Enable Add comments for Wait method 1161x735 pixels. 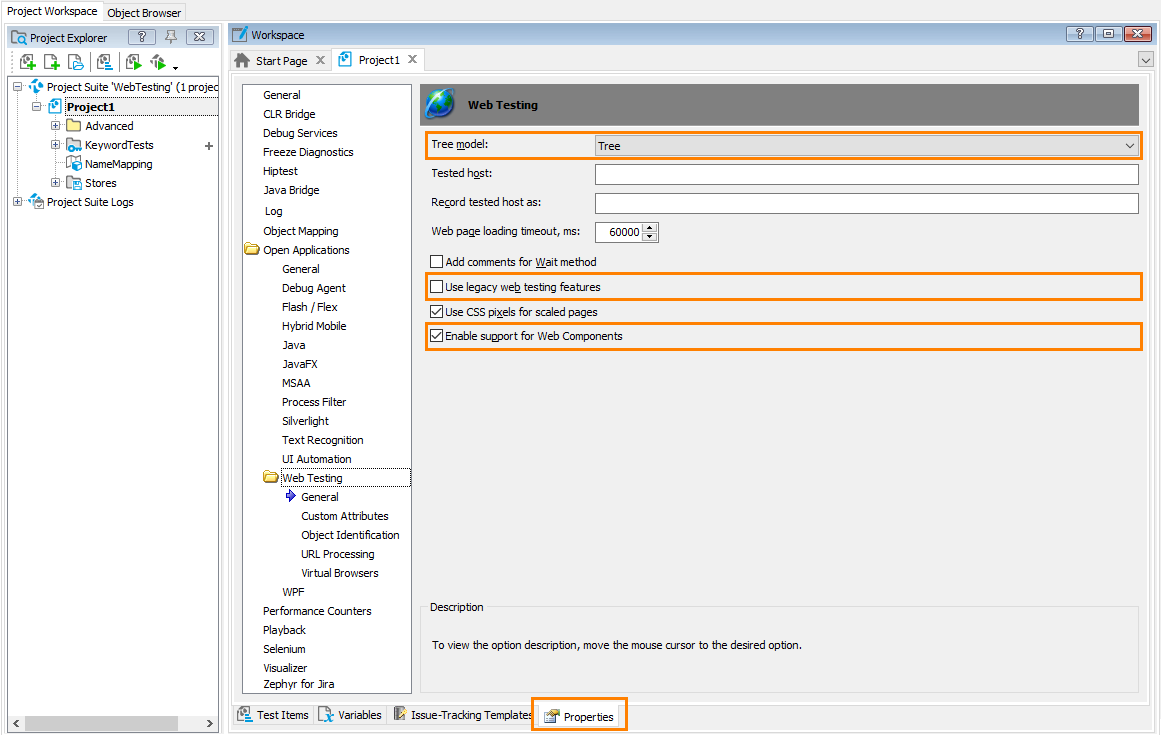[x=436, y=261]
